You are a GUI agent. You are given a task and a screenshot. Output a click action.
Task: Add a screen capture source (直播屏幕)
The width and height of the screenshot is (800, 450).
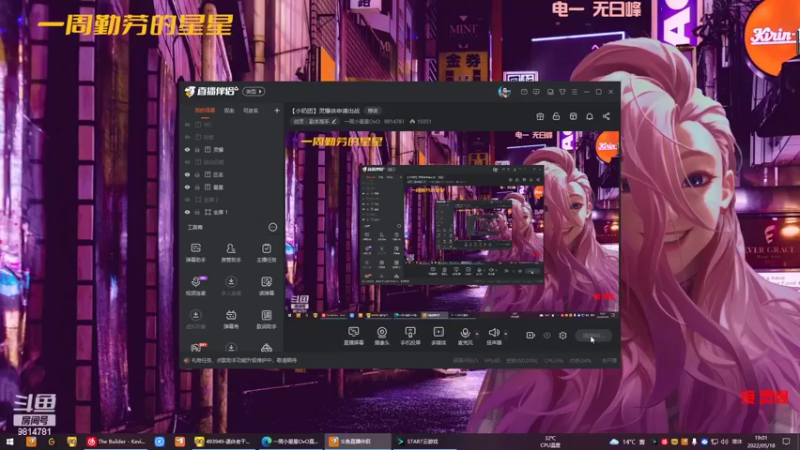[x=354, y=336]
